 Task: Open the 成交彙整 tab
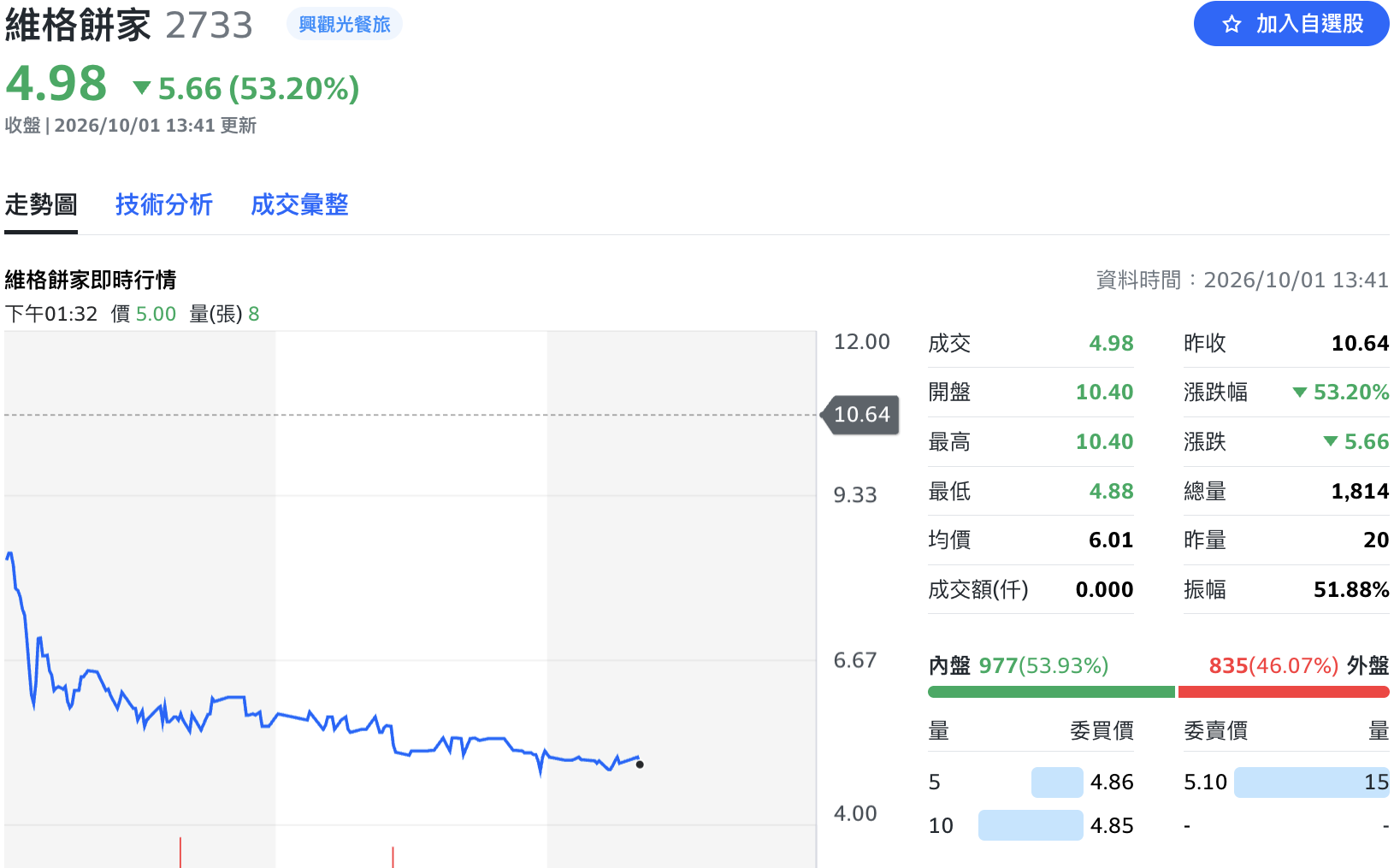click(299, 205)
